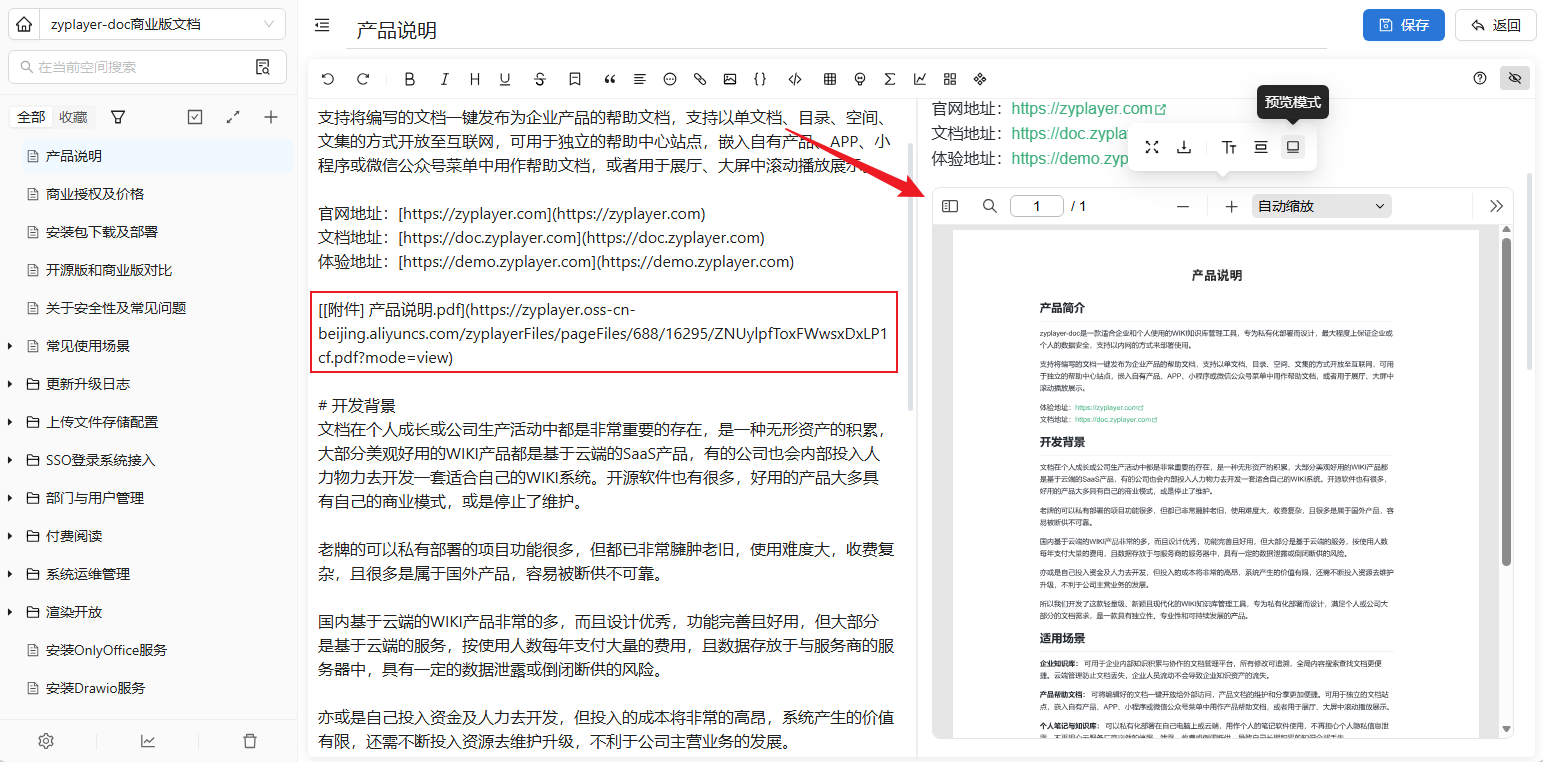
Task: Go to the home page icon
Action: coord(25,25)
